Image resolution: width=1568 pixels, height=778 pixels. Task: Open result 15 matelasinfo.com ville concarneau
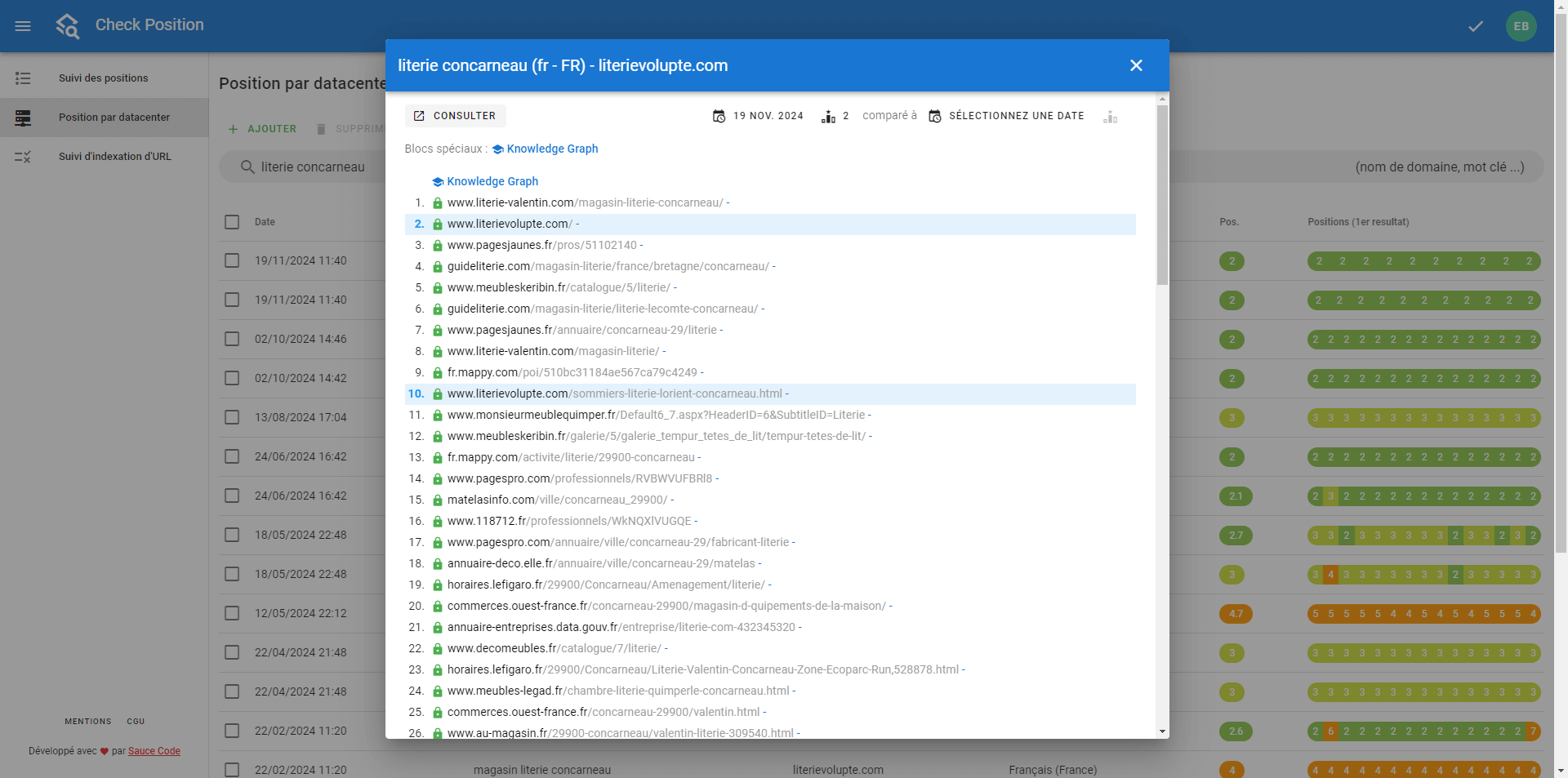[x=557, y=500]
